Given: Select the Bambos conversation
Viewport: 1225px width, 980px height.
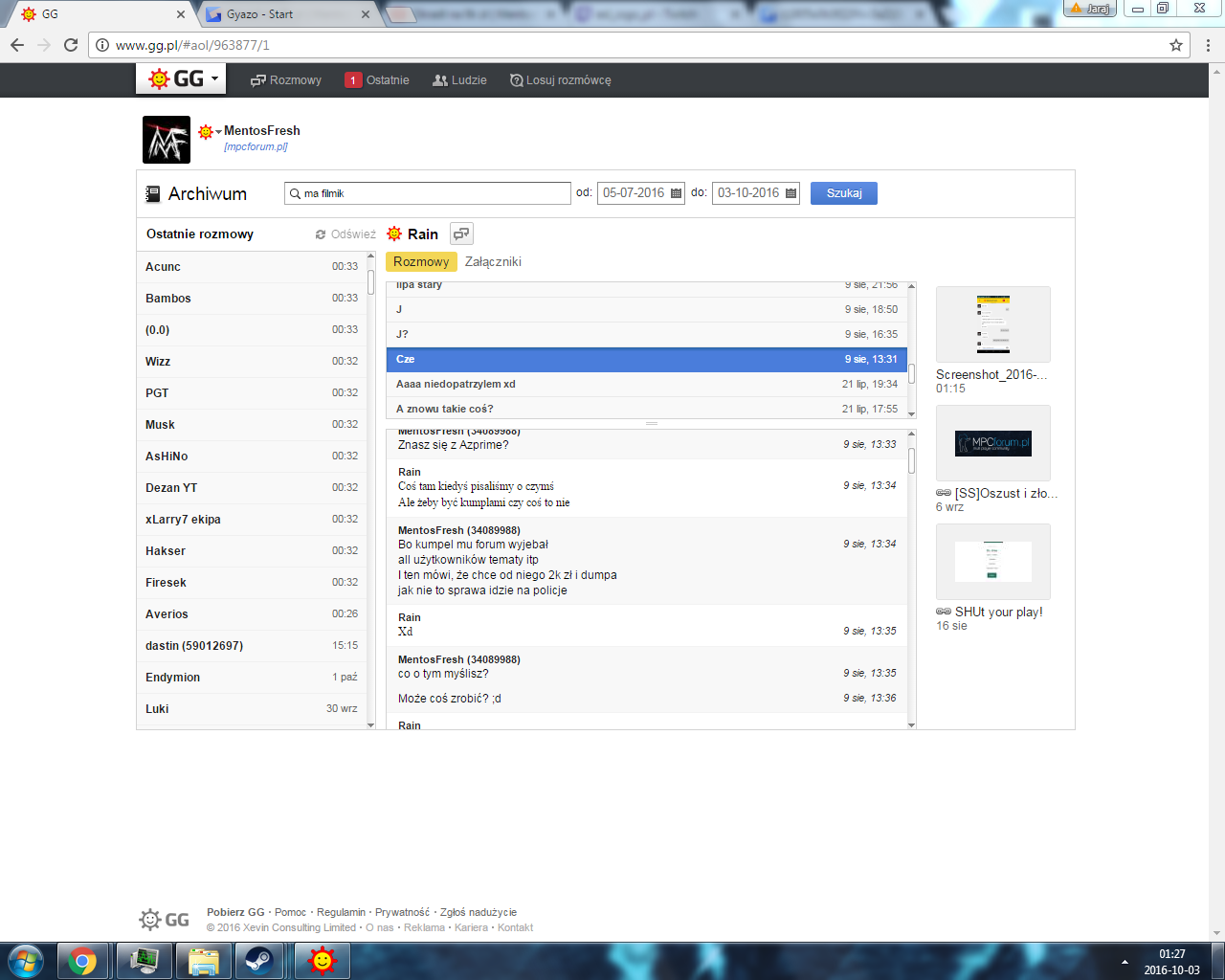Looking at the screenshot, I should (x=252, y=299).
